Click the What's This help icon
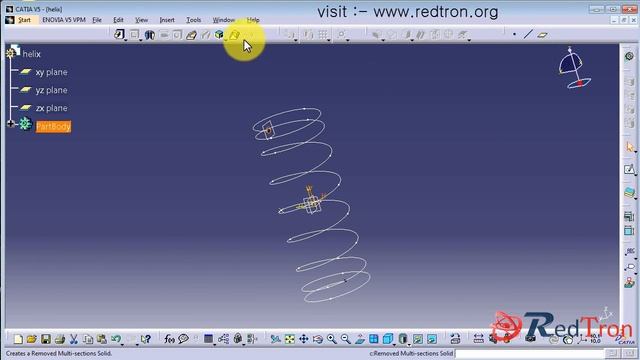Screen dimensions: 640x360 pyautogui.click(x=146, y=339)
